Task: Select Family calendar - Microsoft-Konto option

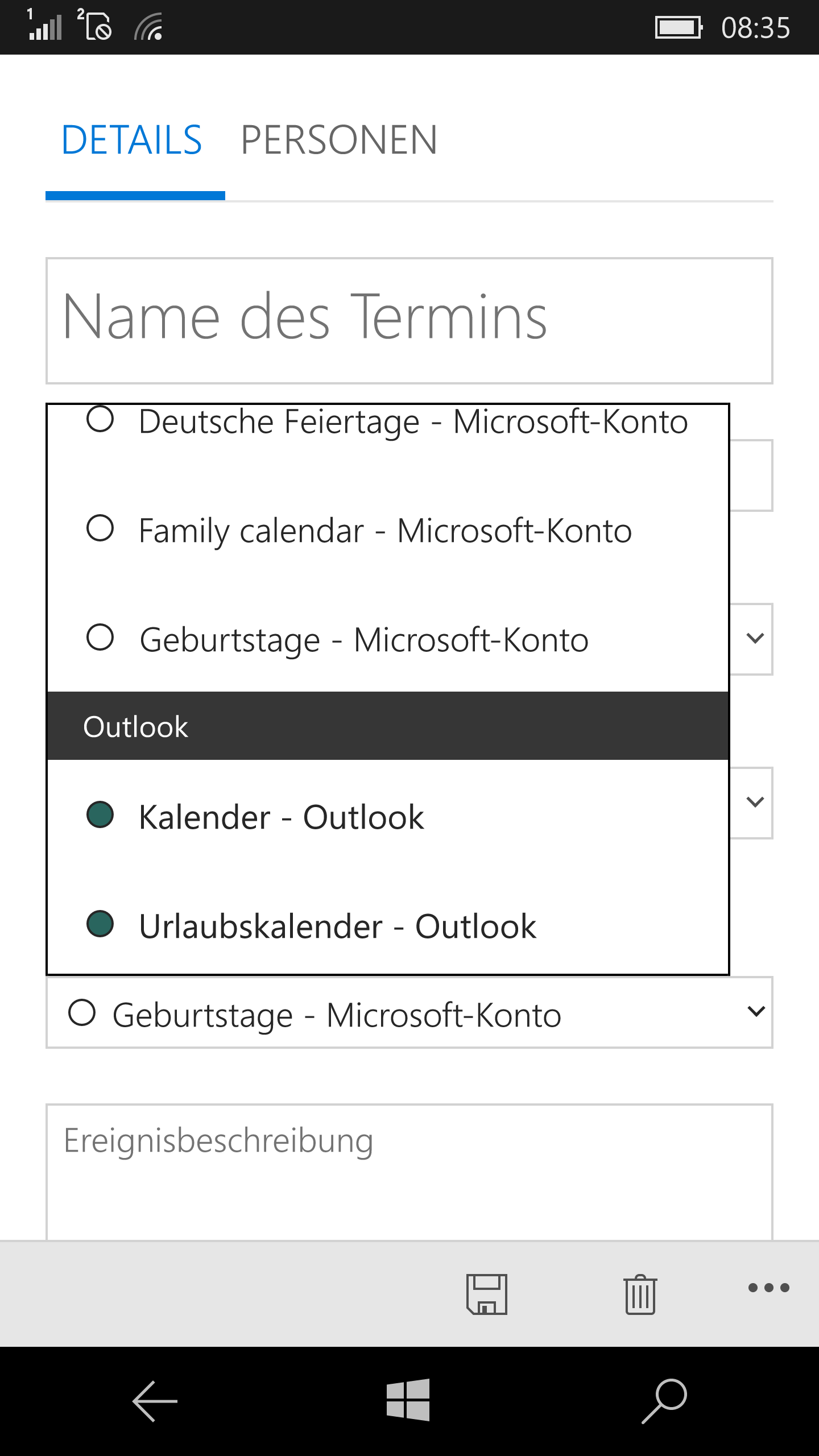Action: (x=388, y=530)
